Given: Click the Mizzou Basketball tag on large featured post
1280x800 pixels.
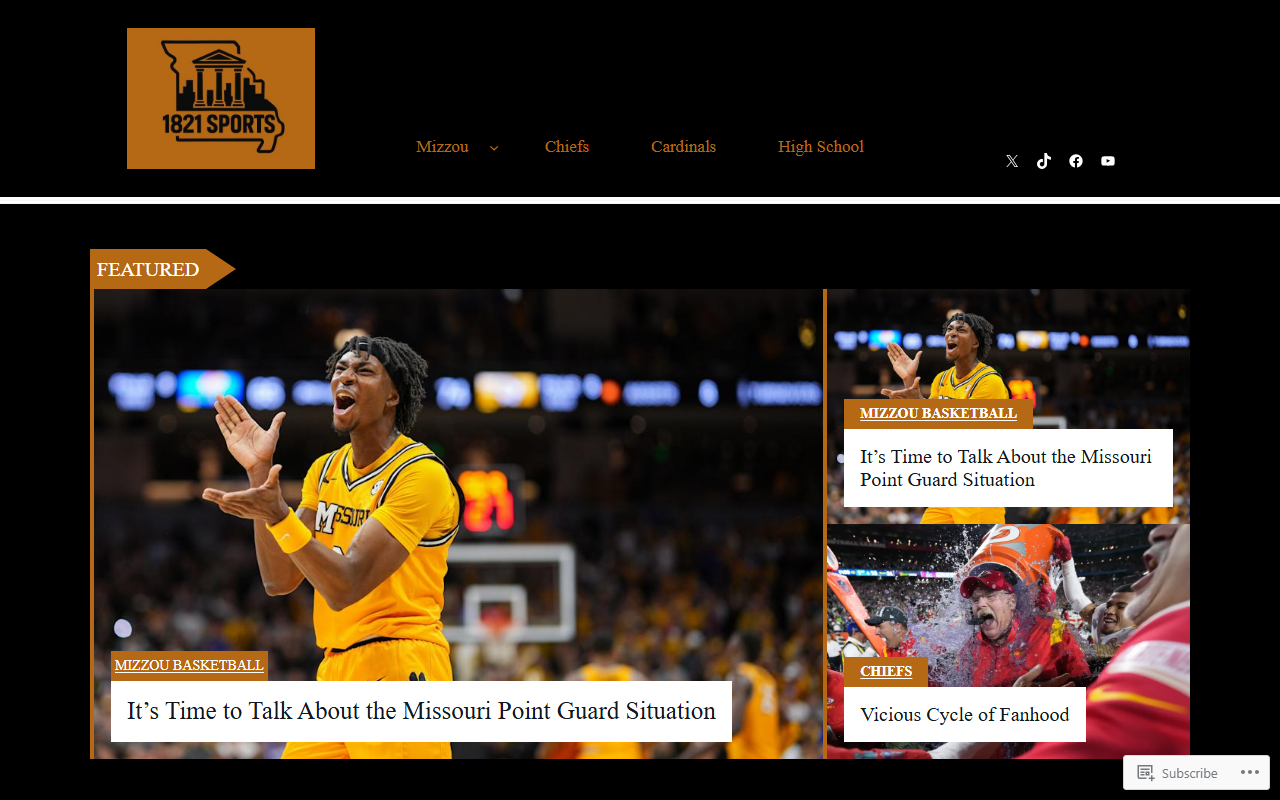Looking at the screenshot, I should tap(189, 665).
